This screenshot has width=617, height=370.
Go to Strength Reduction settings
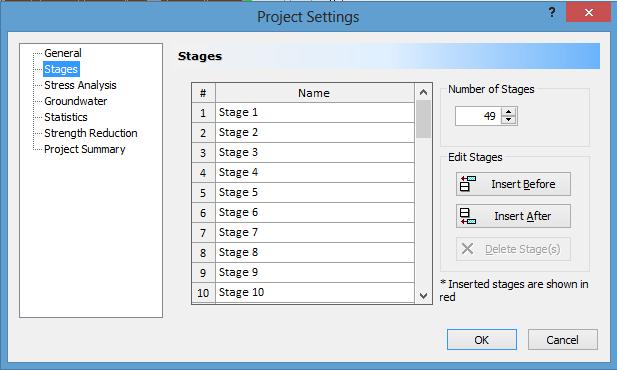point(91,133)
